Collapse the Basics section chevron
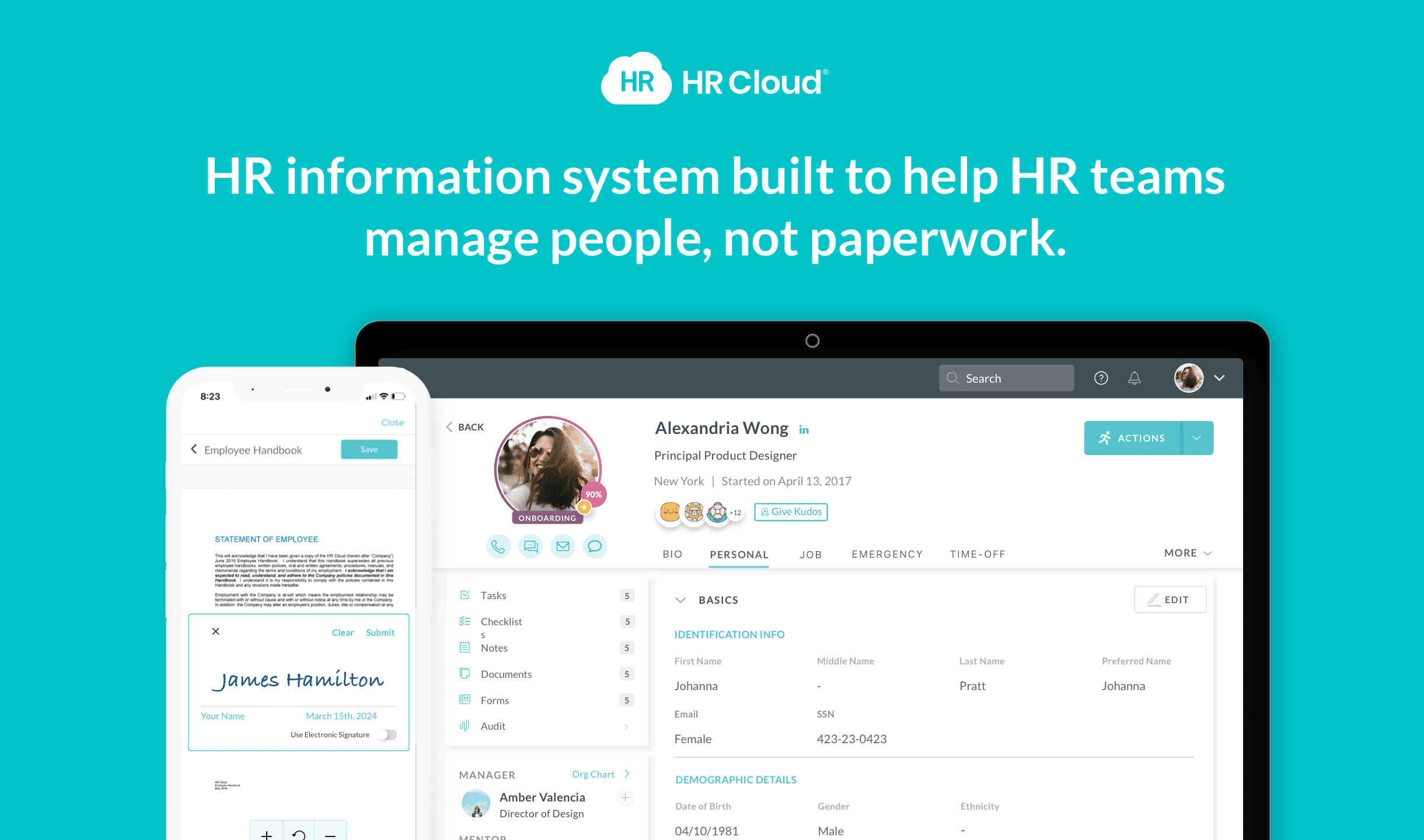 point(680,600)
